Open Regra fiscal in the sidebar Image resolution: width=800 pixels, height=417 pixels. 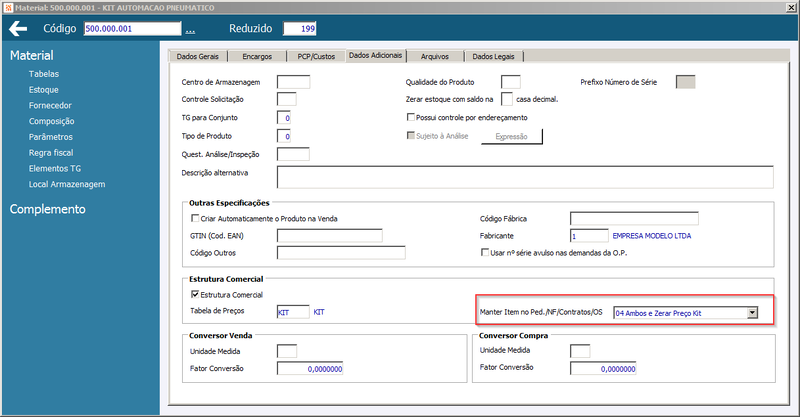51,153
